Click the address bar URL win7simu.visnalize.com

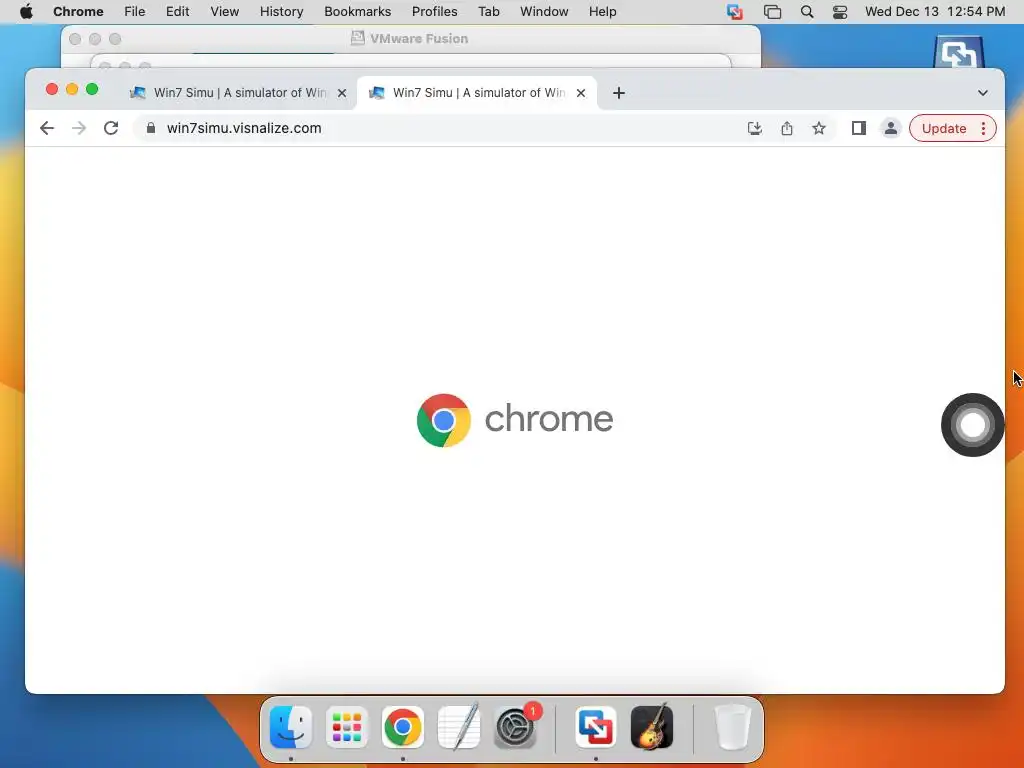[x=244, y=128]
